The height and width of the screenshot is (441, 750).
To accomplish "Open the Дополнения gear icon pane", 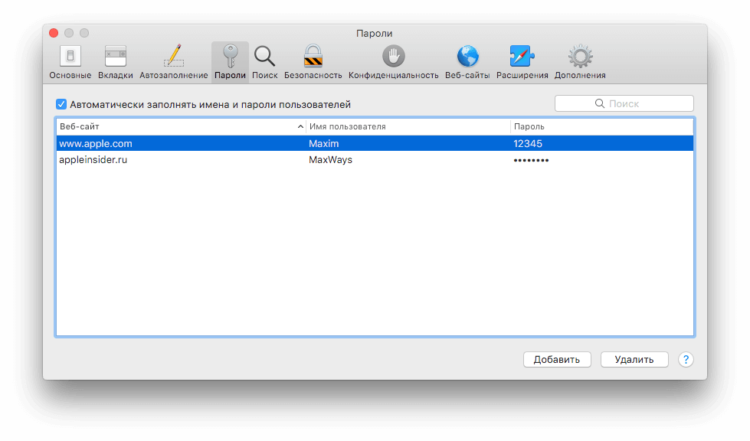I will pos(580,62).
